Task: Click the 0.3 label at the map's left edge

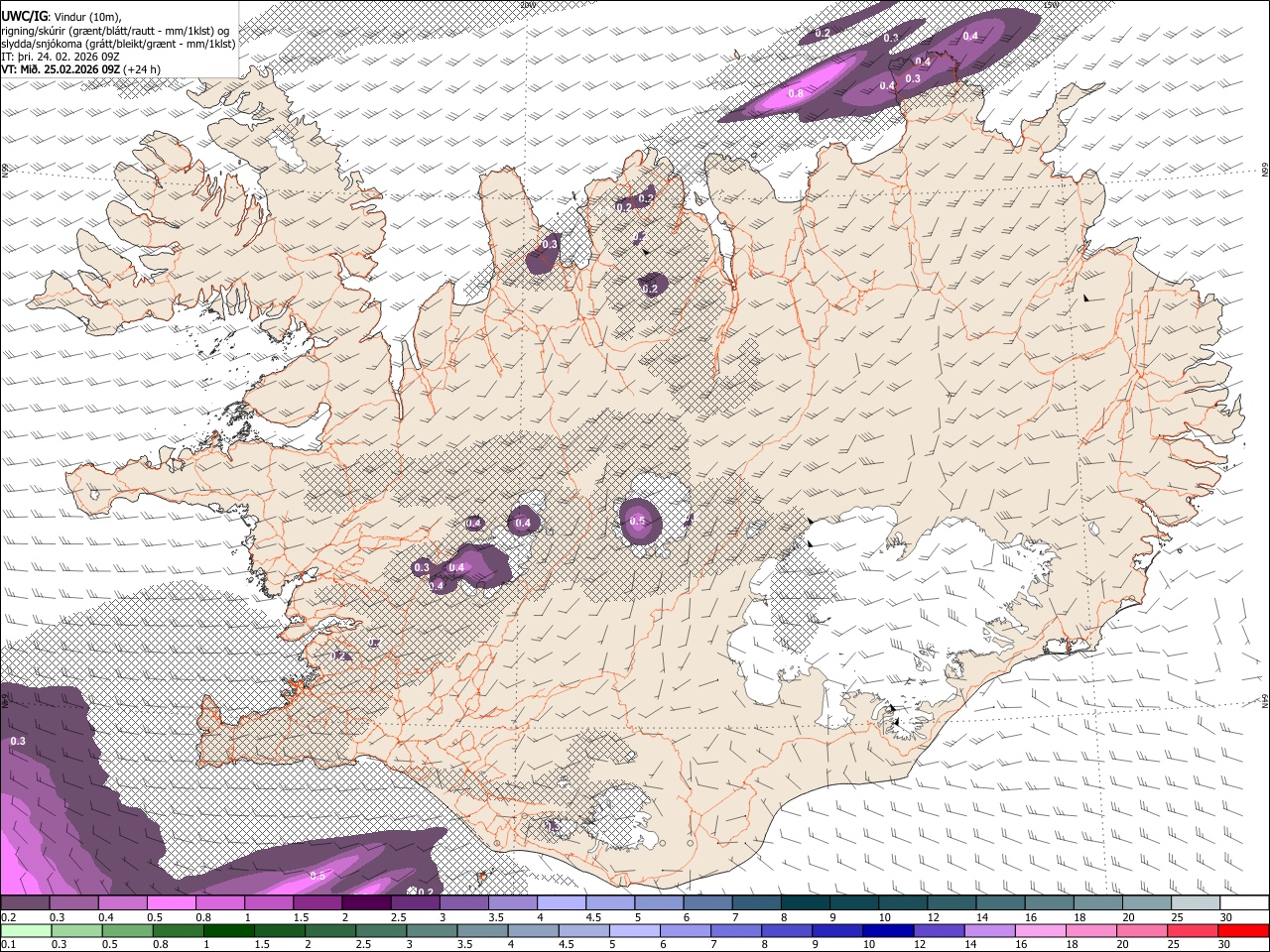Action: click(x=18, y=741)
